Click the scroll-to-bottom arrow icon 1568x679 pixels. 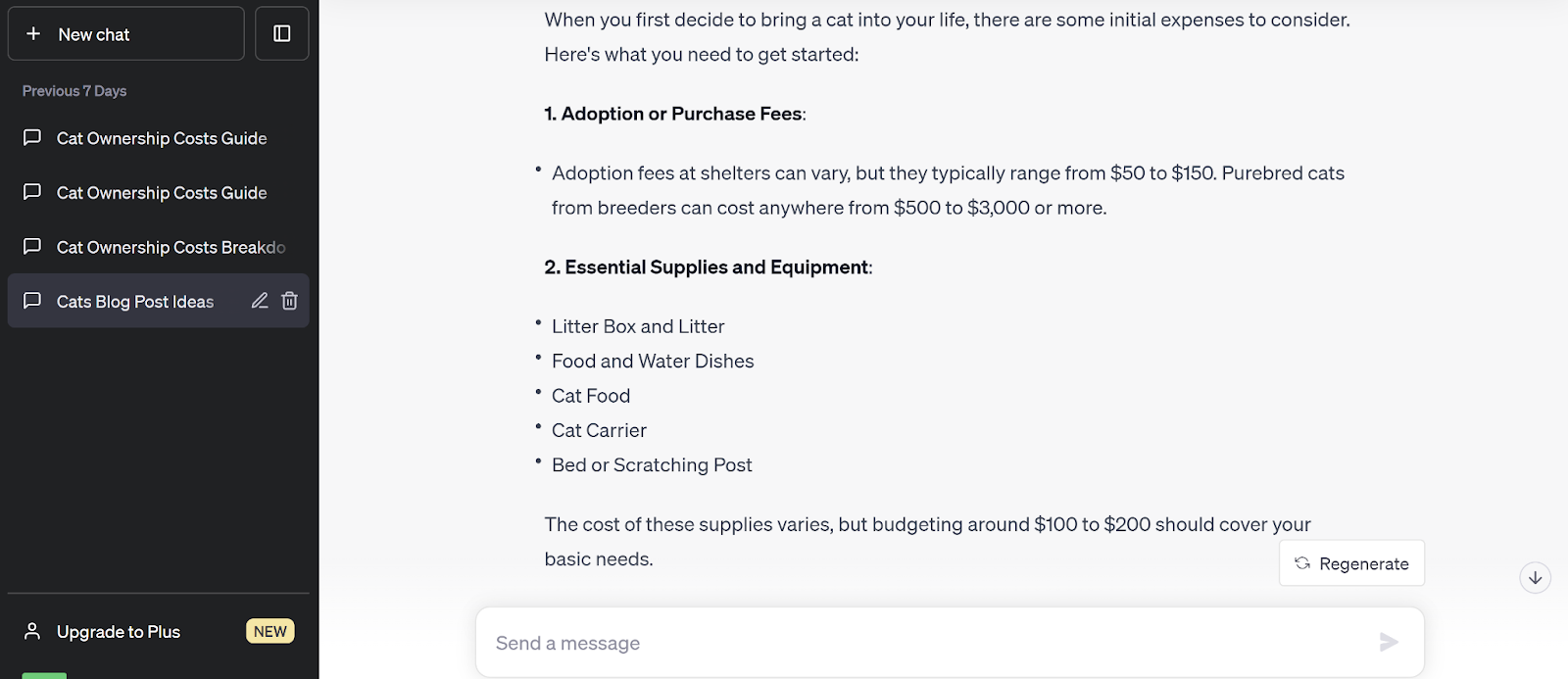pos(1535,578)
